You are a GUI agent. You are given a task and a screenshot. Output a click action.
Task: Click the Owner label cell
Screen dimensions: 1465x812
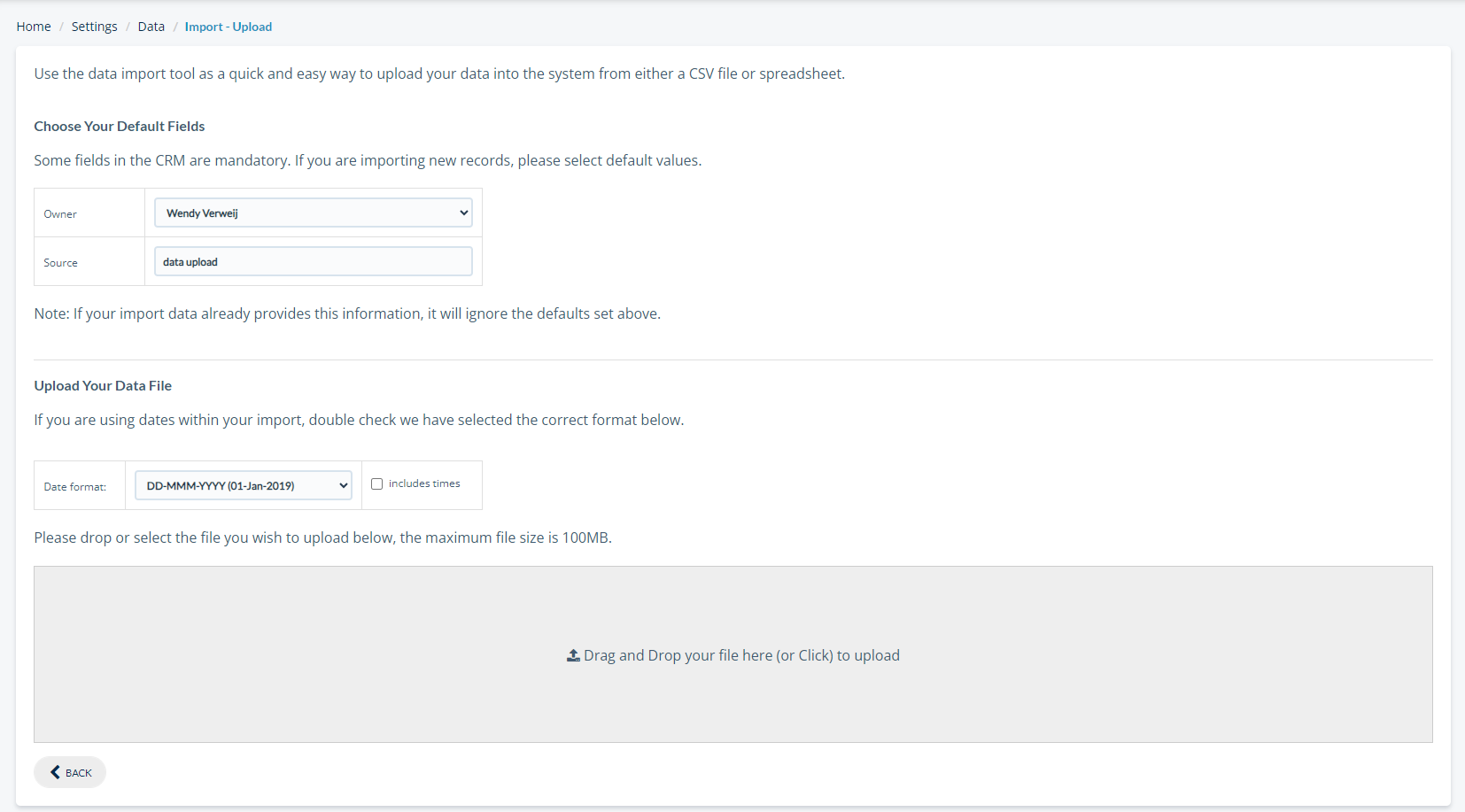pos(89,213)
